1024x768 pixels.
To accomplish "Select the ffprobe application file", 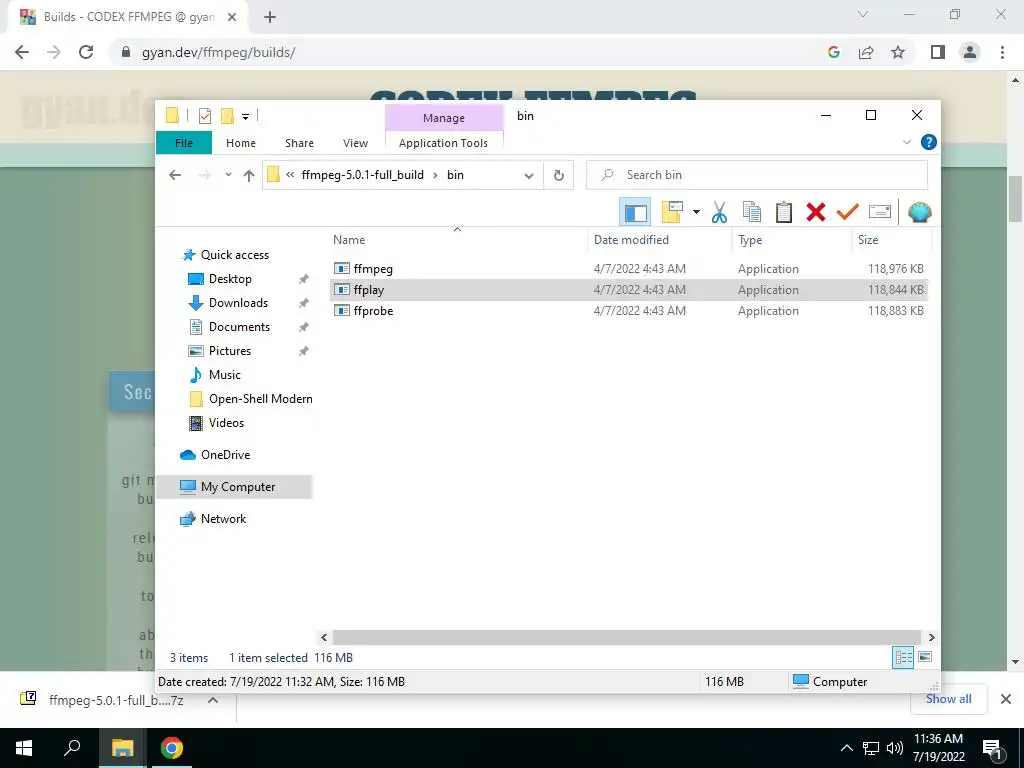I will (x=628, y=311).
